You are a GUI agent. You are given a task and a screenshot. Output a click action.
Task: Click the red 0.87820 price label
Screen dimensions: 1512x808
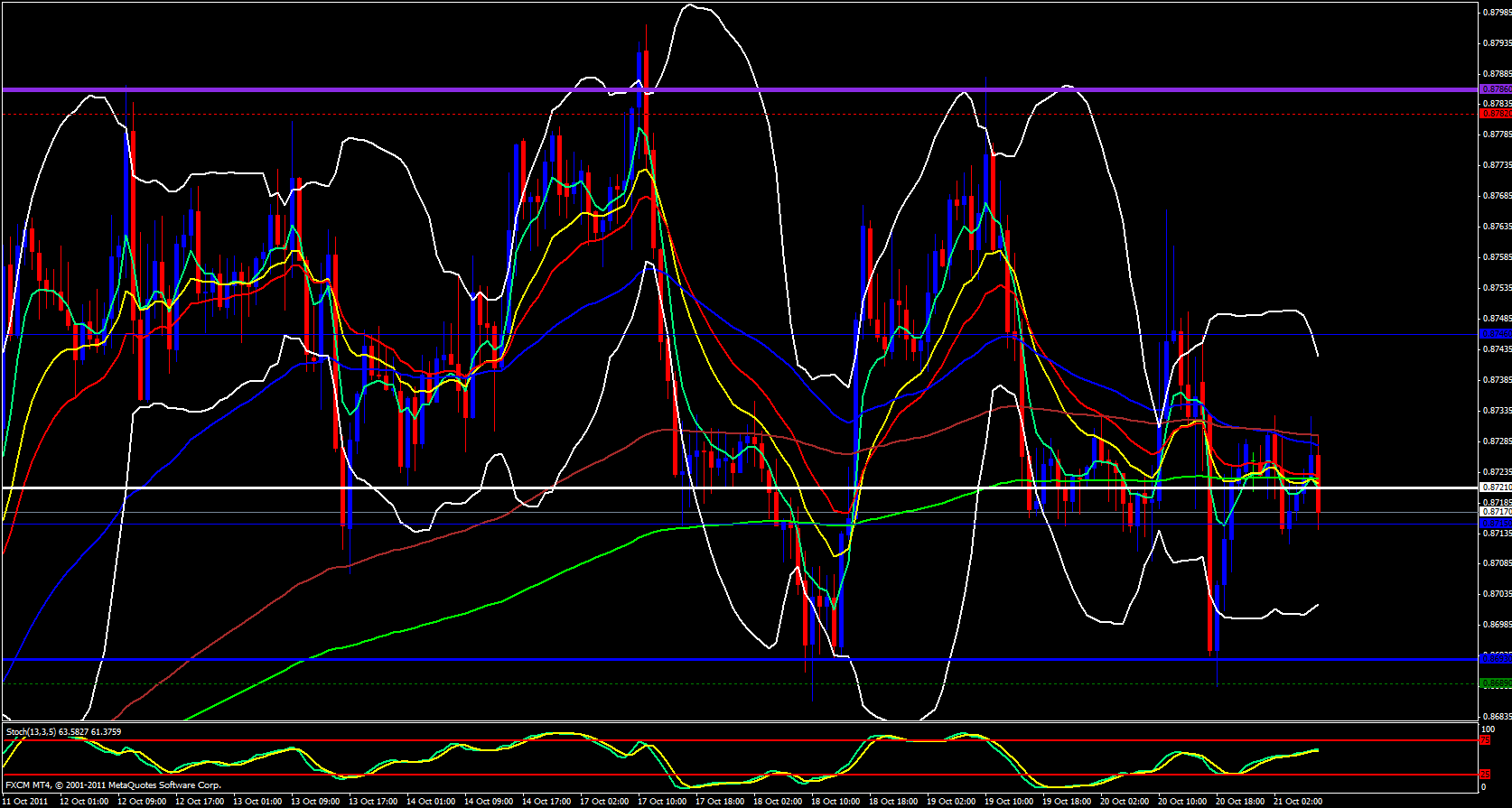pyautogui.click(x=1495, y=114)
